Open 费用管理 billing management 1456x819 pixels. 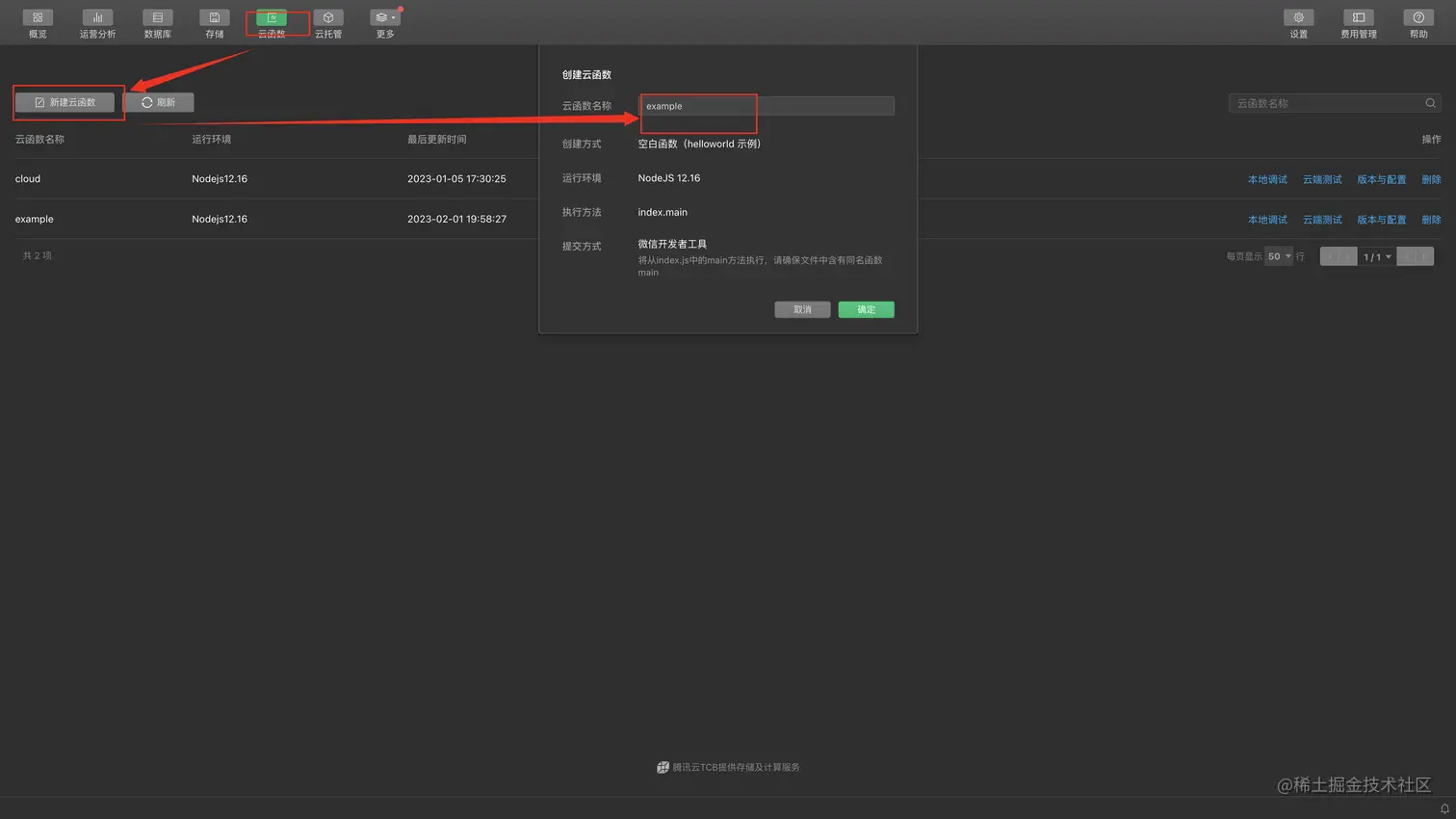[1359, 23]
